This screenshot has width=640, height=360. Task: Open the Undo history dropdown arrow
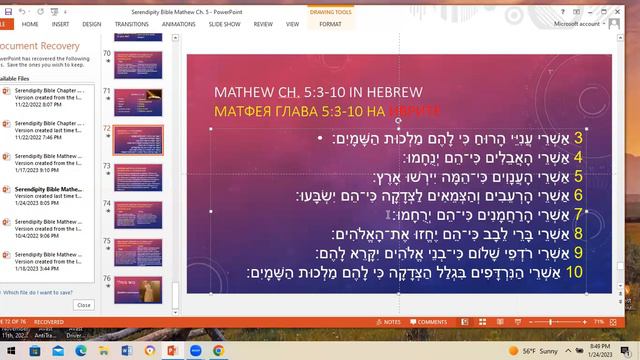tap(29, 12)
